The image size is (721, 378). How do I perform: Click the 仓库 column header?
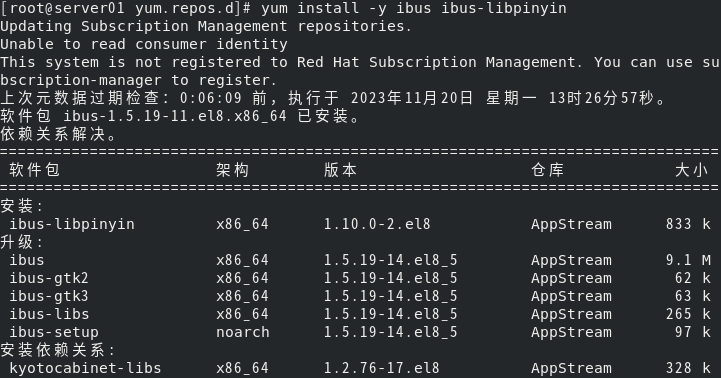click(548, 170)
